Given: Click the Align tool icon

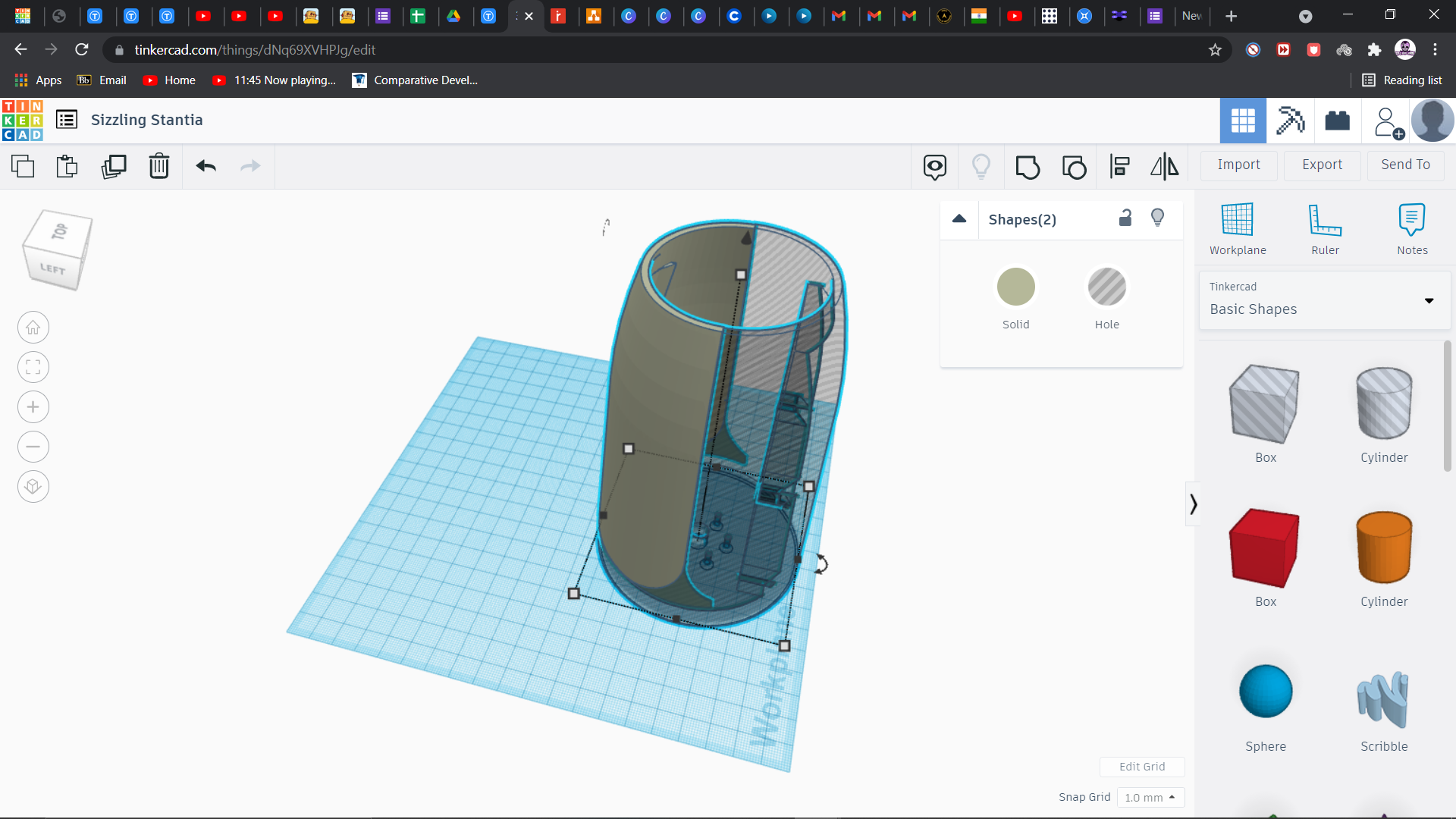Looking at the screenshot, I should pyautogui.click(x=1120, y=166).
